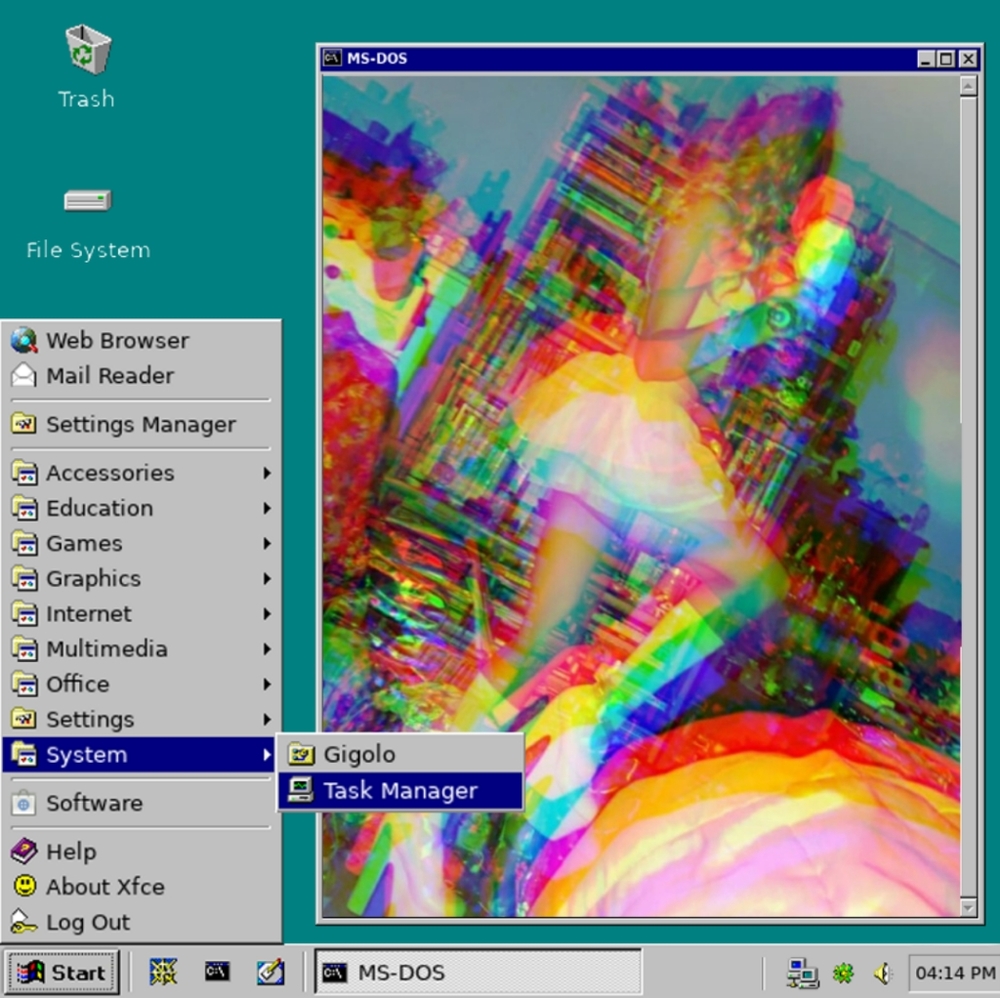Screen dimensions: 1000x998
Task: Select Mail Reader menu entry
Action: click(141, 376)
